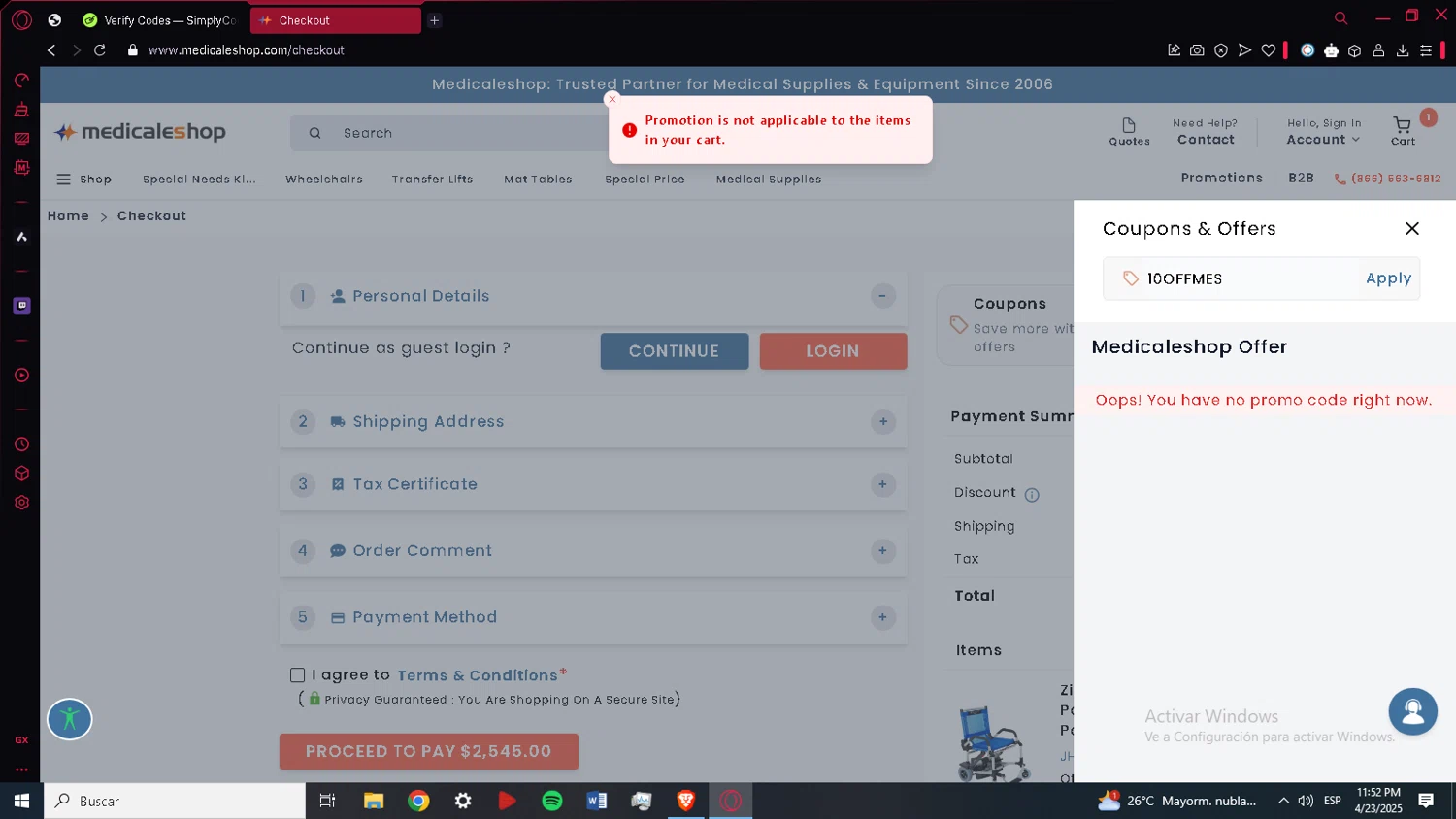Open the browser profile icon in toolbar
The width and height of the screenshot is (1456, 819).
[x=1378, y=50]
